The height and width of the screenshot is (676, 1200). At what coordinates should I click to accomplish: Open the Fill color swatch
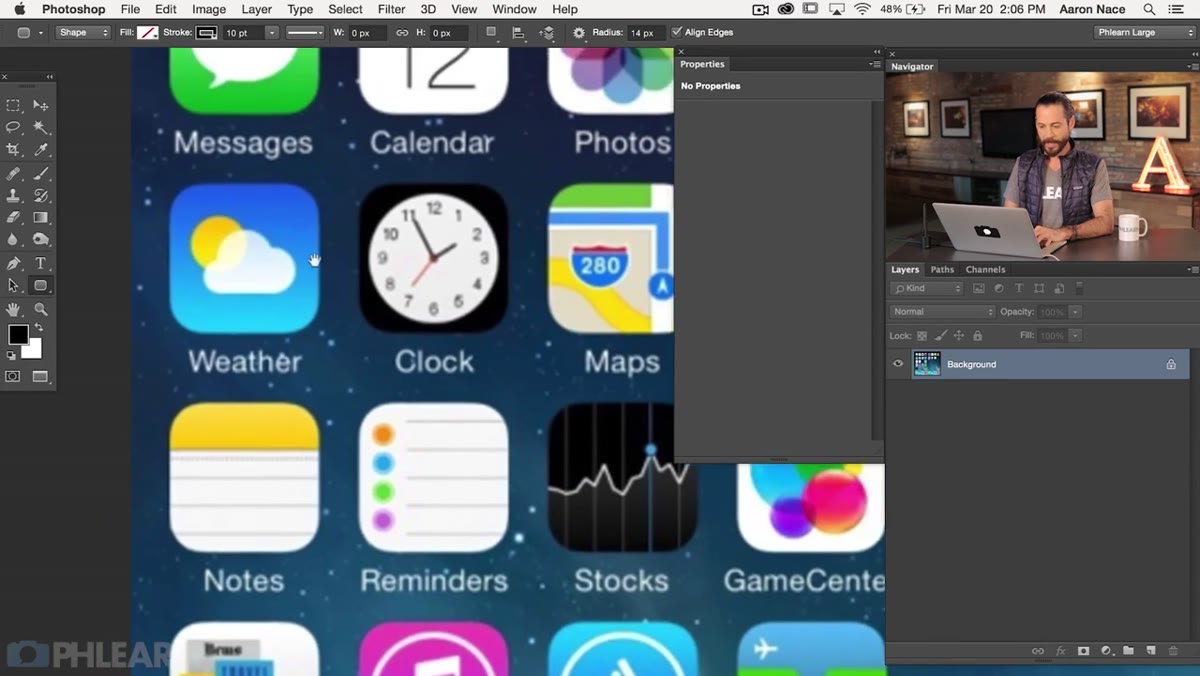[148, 32]
